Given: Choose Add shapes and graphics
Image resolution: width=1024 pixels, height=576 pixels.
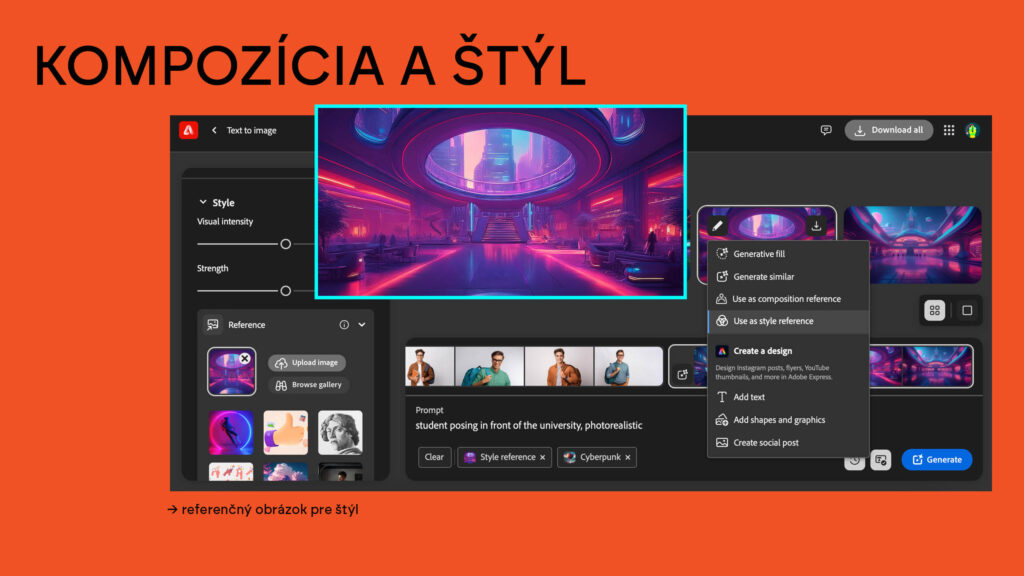Looking at the screenshot, I should click(789, 419).
